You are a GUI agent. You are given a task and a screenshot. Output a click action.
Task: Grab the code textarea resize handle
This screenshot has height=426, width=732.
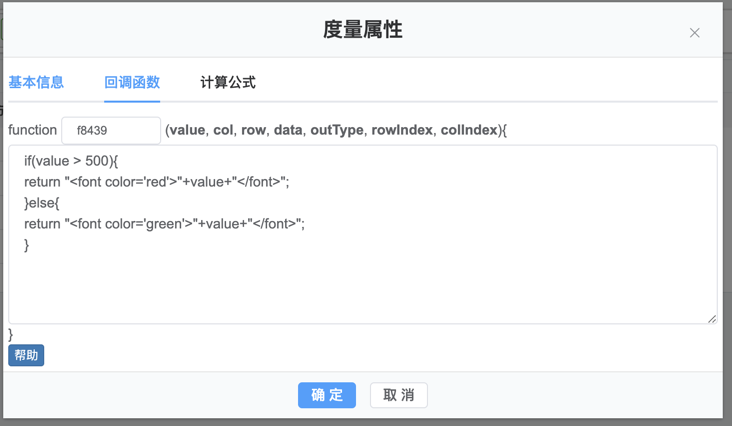pyautogui.click(x=711, y=318)
